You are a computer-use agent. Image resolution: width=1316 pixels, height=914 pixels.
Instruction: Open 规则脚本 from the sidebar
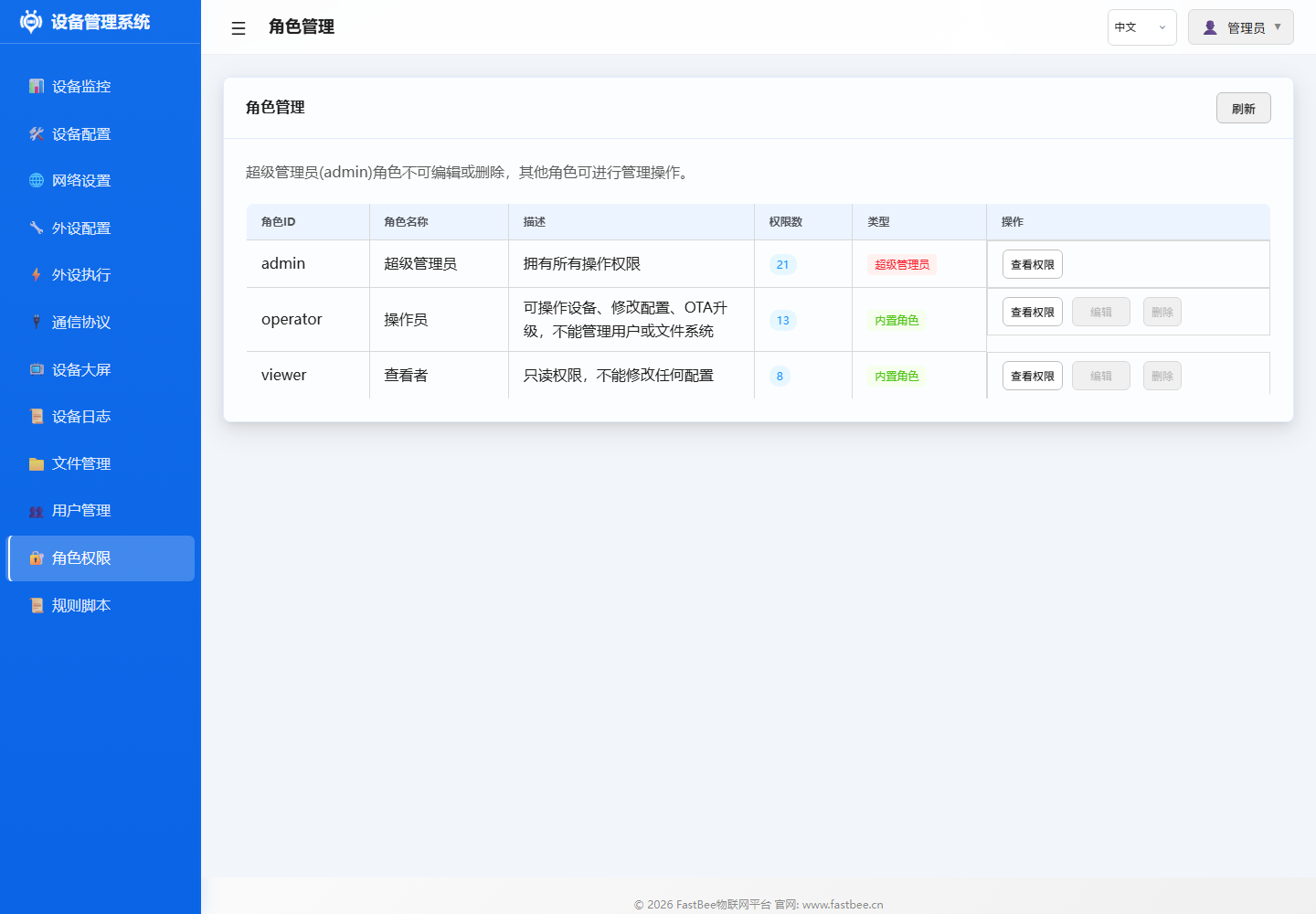coord(101,605)
